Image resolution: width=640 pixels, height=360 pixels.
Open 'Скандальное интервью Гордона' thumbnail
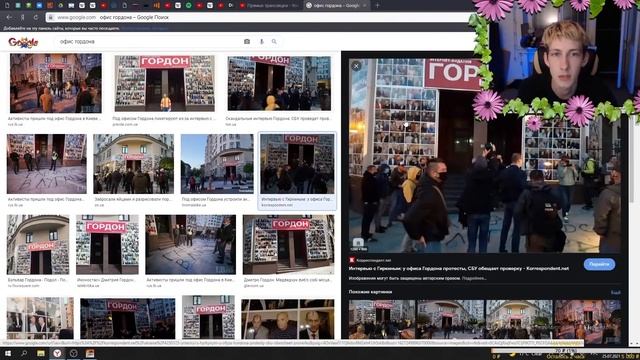click(279, 83)
